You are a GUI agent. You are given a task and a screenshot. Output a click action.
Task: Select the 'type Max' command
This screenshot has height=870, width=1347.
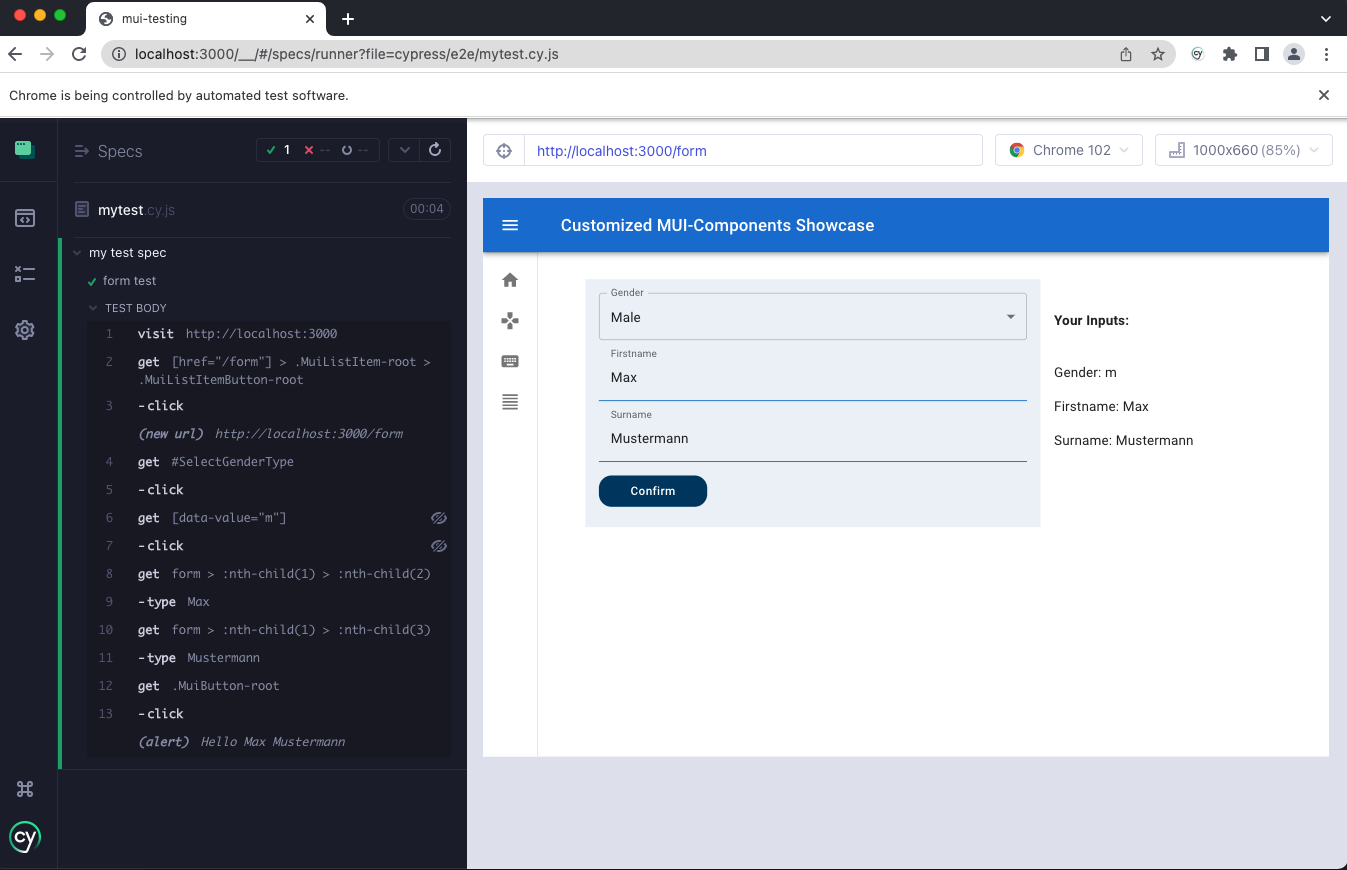(268, 602)
